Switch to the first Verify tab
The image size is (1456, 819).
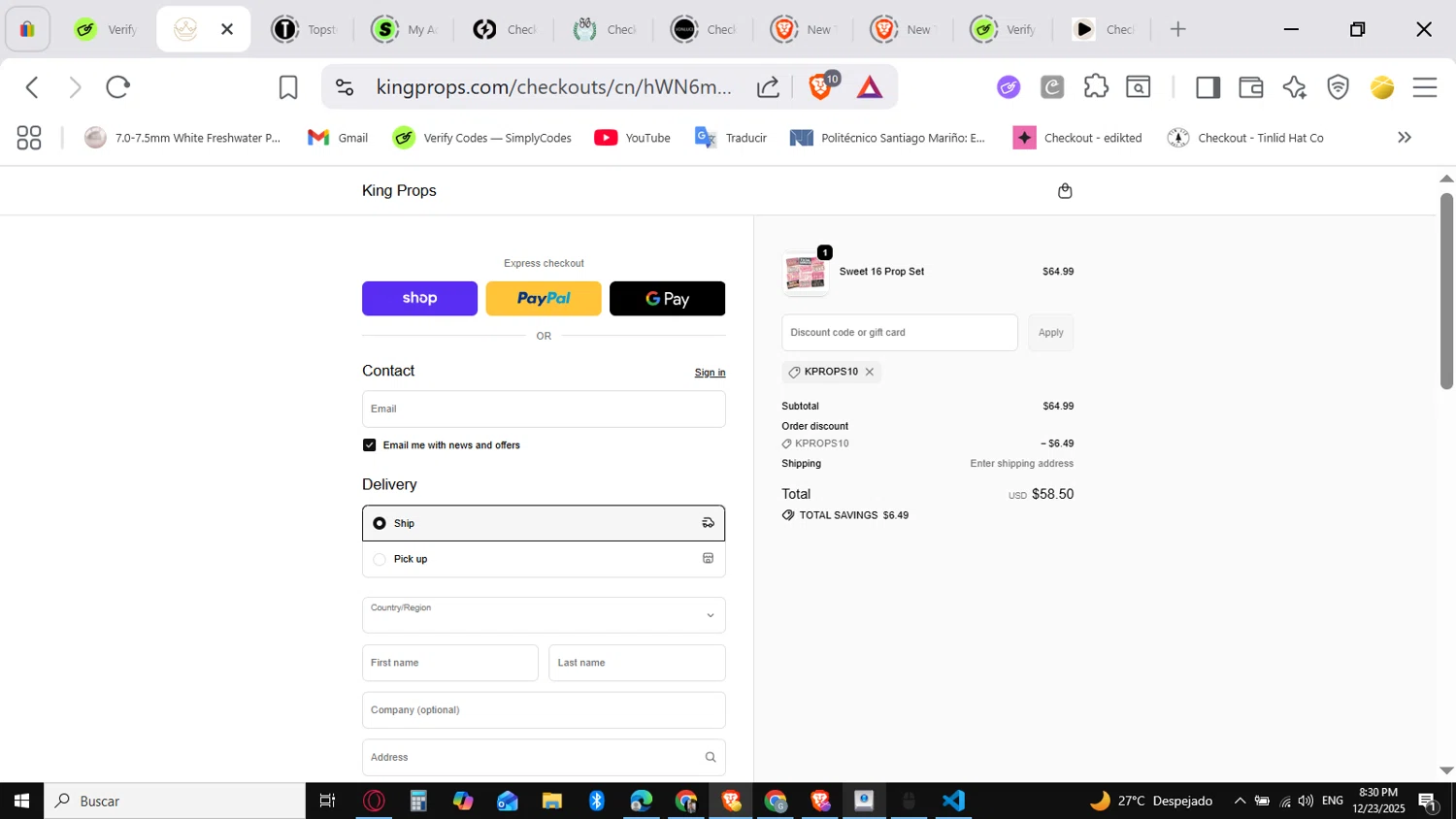pos(105,29)
